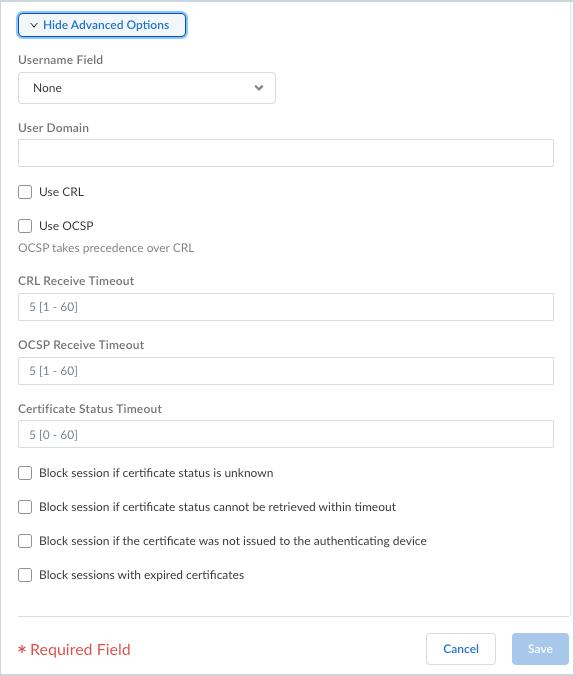Check Block sessions with expired certificates
Image resolution: width=574 pixels, height=676 pixels.
(25, 575)
